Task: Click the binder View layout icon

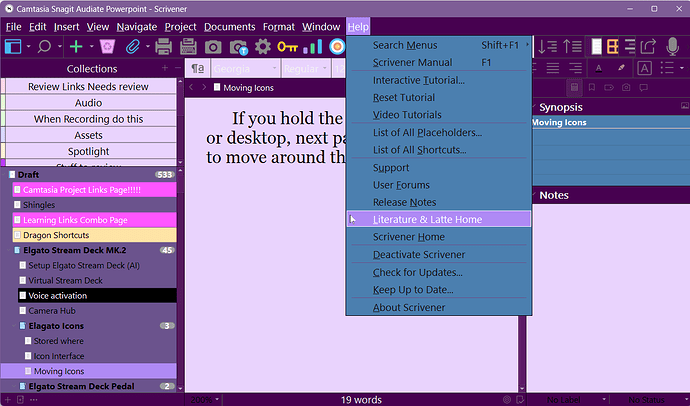Action: [x=13, y=46]
